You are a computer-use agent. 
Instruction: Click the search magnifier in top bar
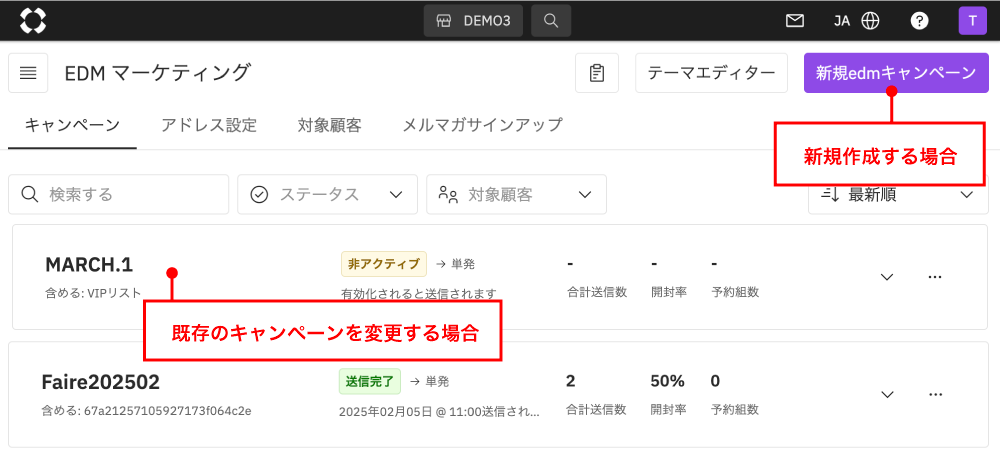click(551, 20)
